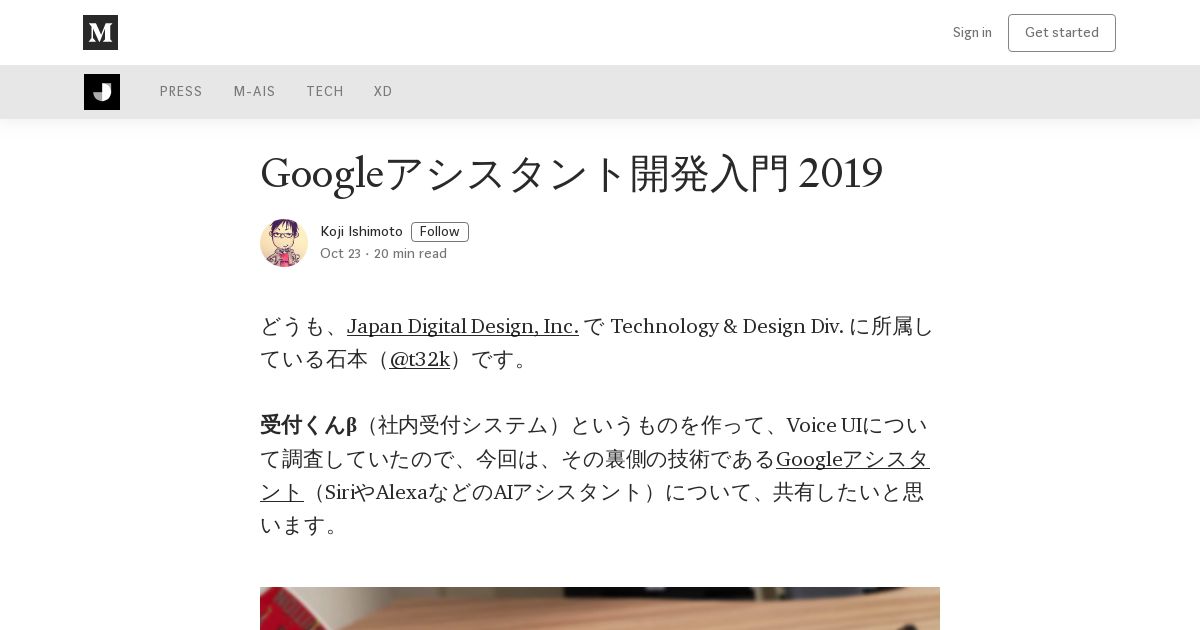The image size is (1200, 630).
Task: Follow author Koji Ishimoto
Action: point(440,232)
